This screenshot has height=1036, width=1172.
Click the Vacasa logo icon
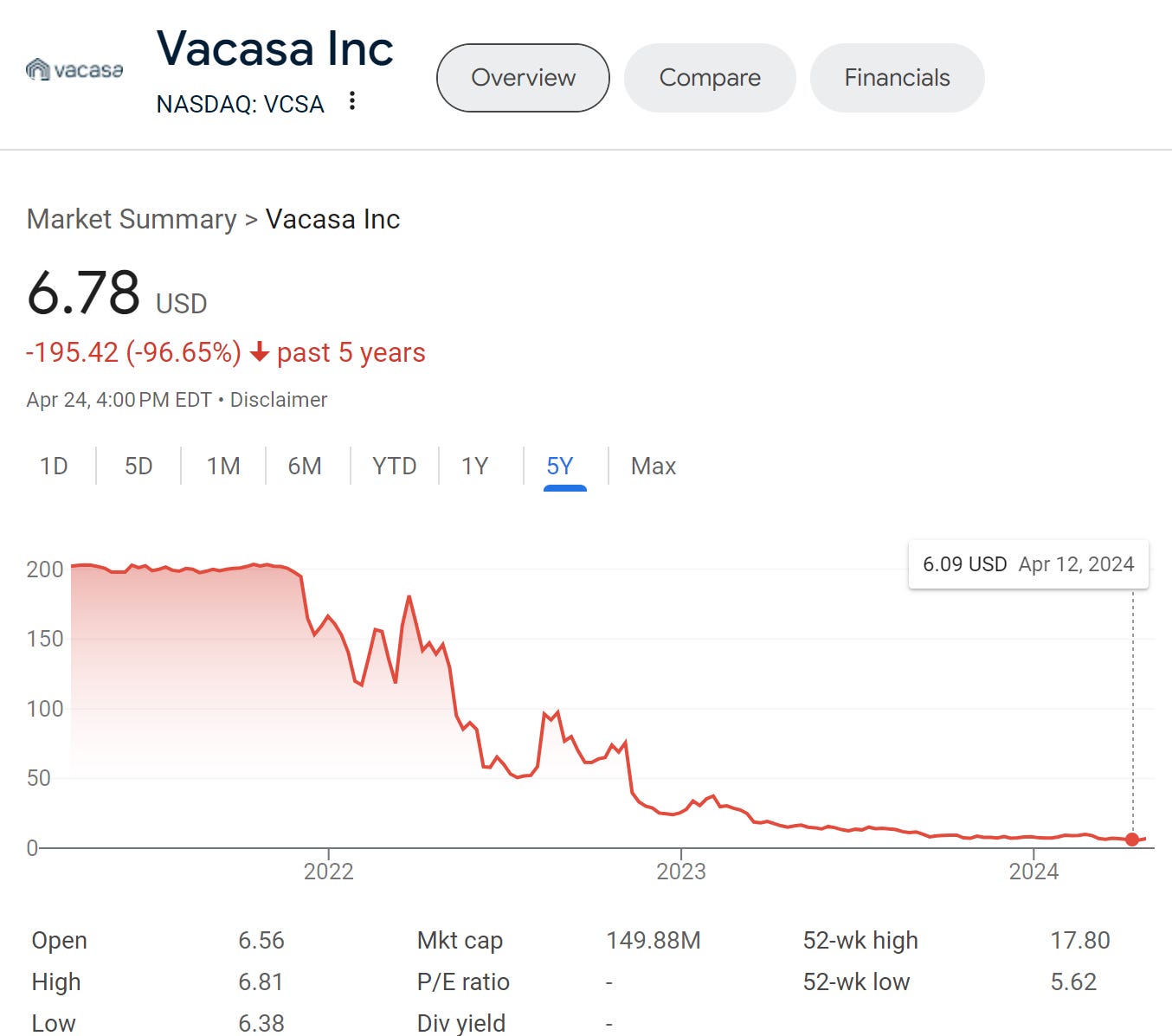point(74,69)
